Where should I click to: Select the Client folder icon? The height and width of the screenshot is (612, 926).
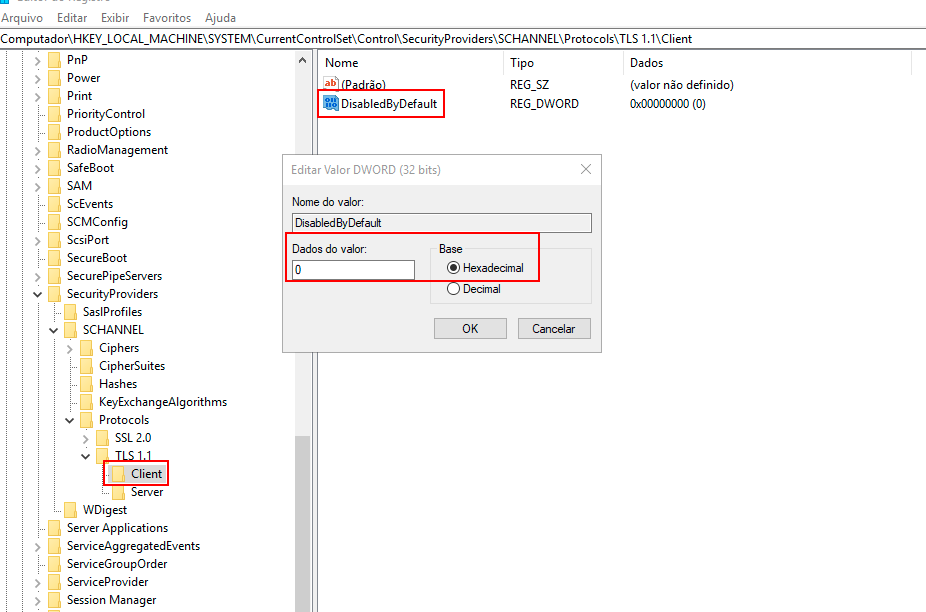click(118, 474)
